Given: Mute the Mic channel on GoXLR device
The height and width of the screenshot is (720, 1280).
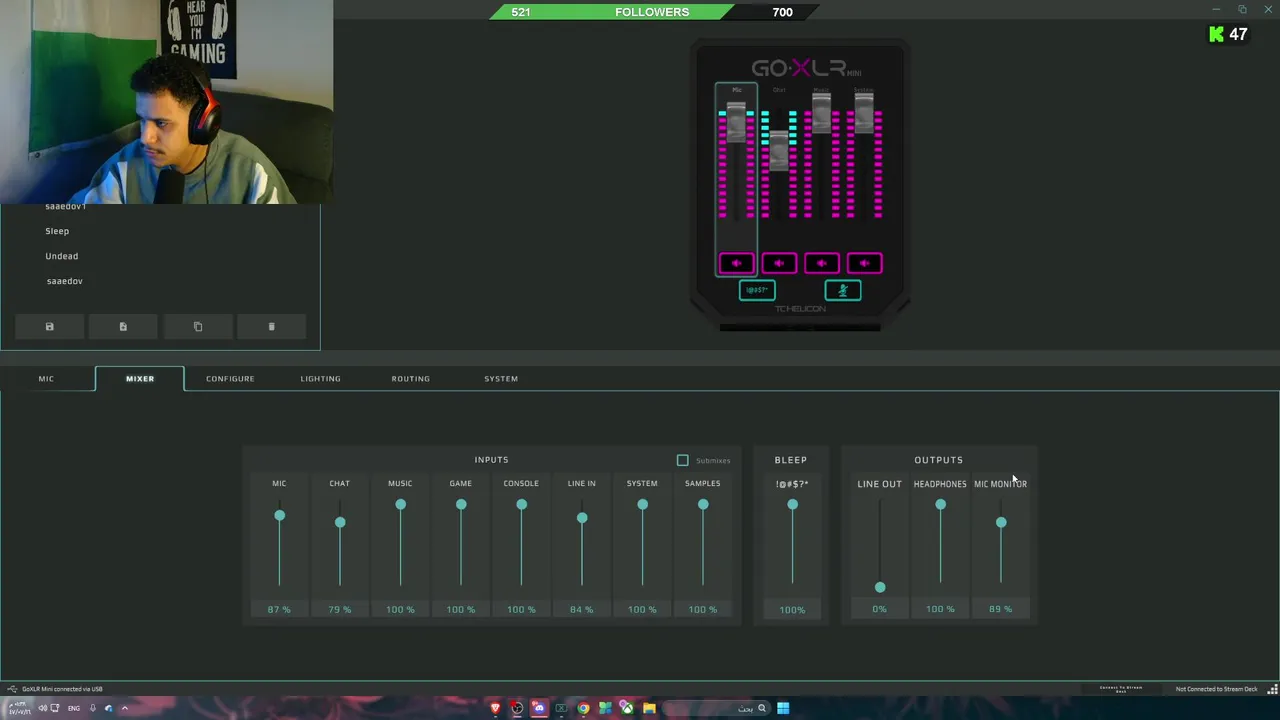Looking at the screenshot, I should coord(737,263).
